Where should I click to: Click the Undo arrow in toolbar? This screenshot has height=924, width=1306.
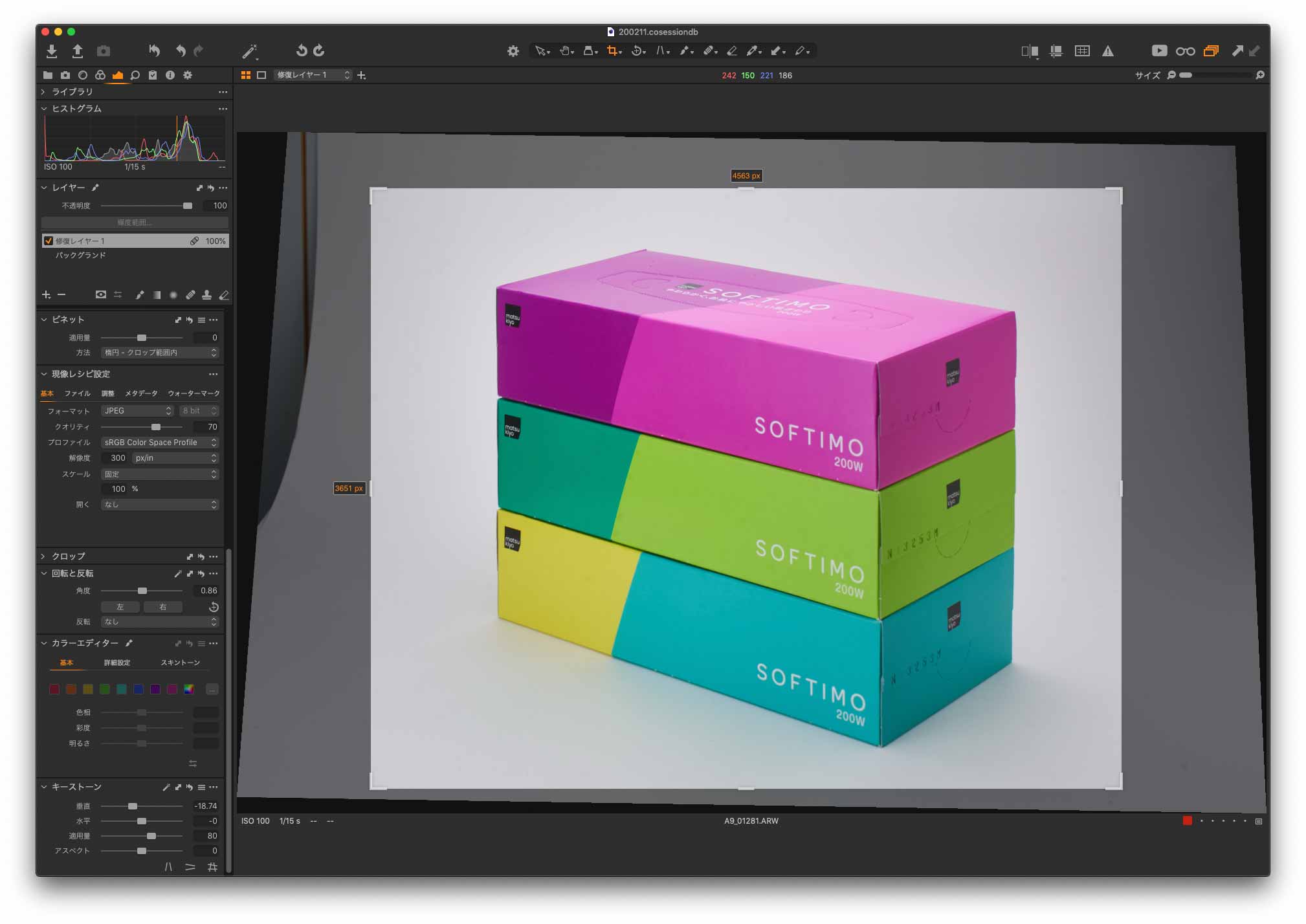click(181, 50)
